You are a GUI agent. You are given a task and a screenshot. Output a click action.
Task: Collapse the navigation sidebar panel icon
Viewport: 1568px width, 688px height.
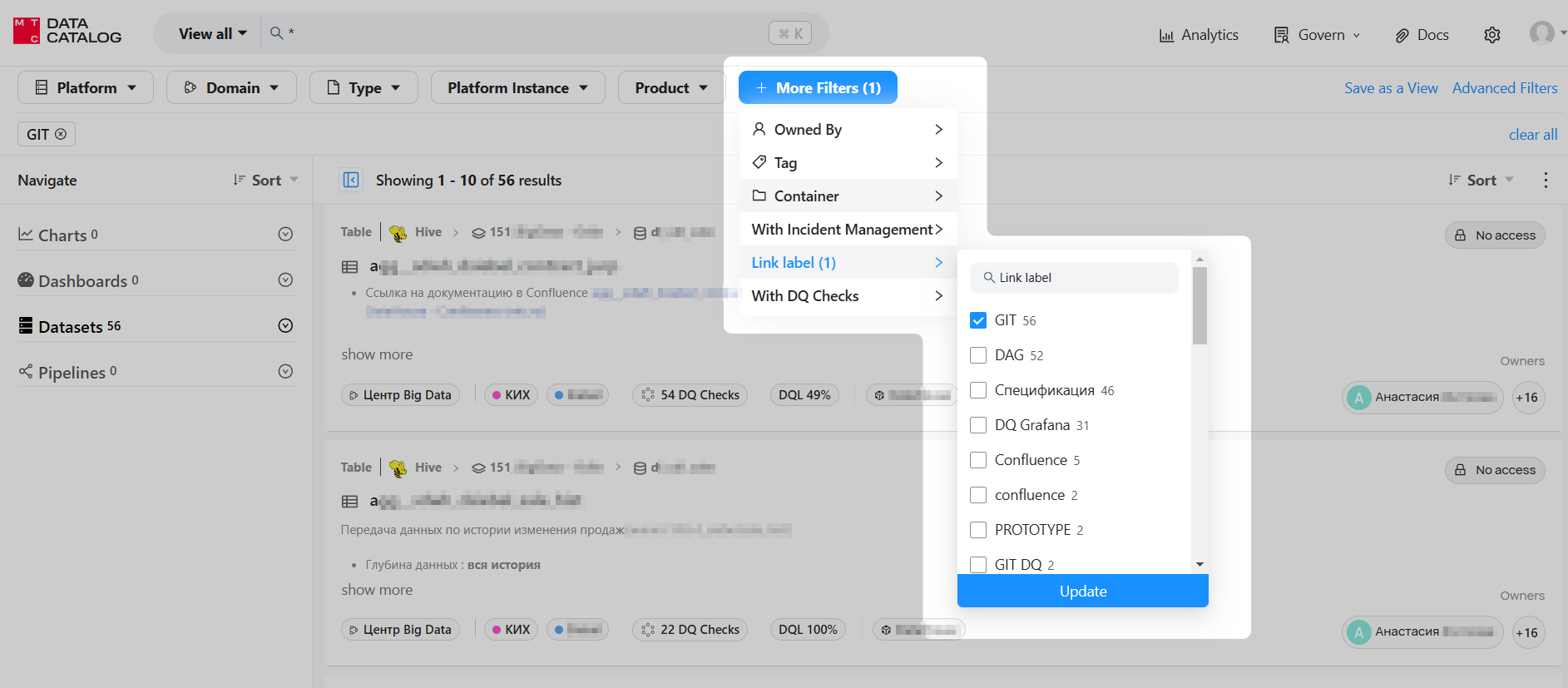[351, 180]
